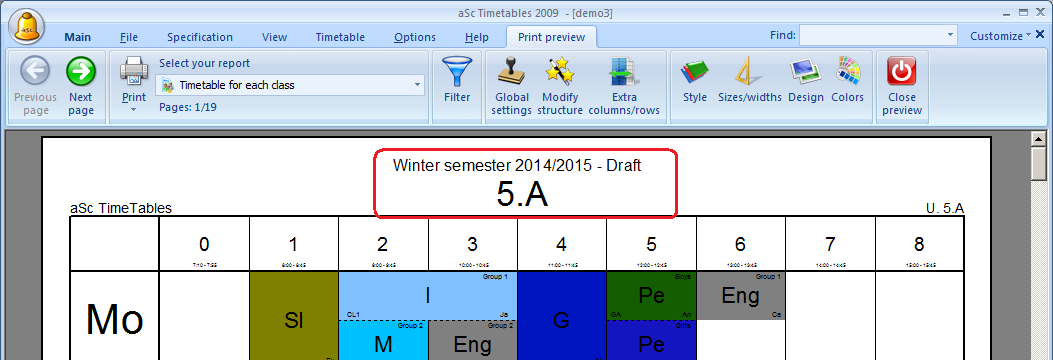The width and height of the screenshot is (1053, 360).
Task: Open the Find box dropdown arrow
Action: click(x=950, y=36)
